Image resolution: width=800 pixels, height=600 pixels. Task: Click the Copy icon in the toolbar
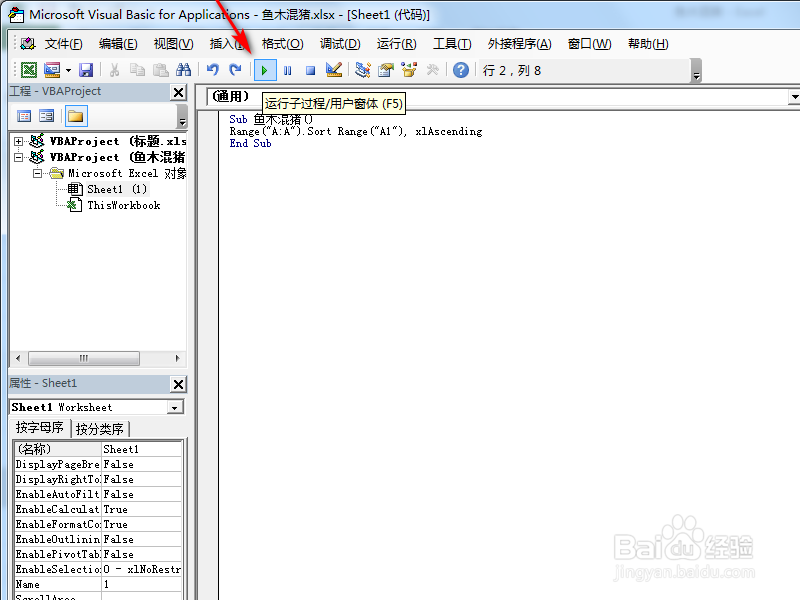click(137, 70)
